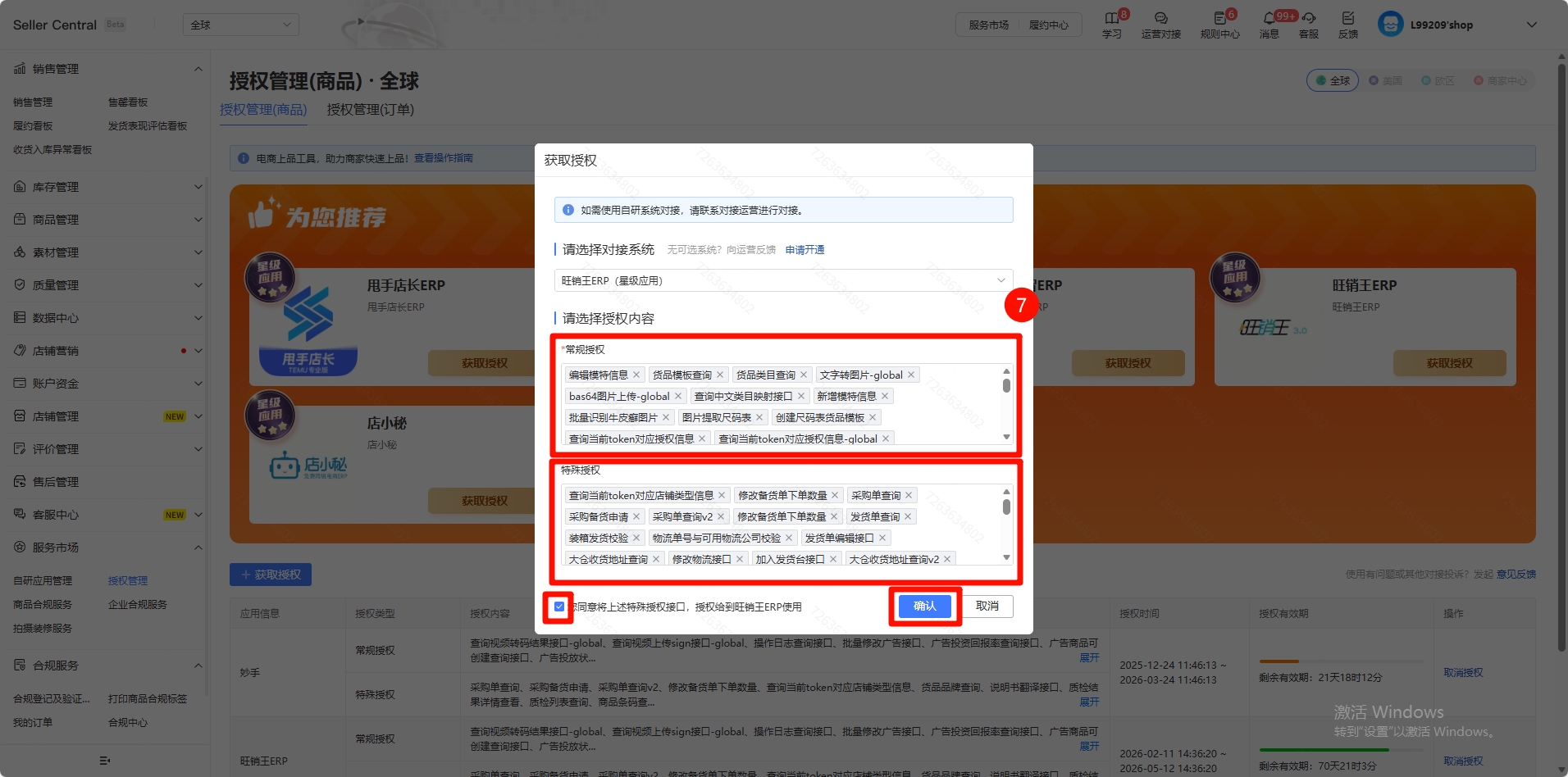Select the 美国 region radio option

click(1385, 80)
